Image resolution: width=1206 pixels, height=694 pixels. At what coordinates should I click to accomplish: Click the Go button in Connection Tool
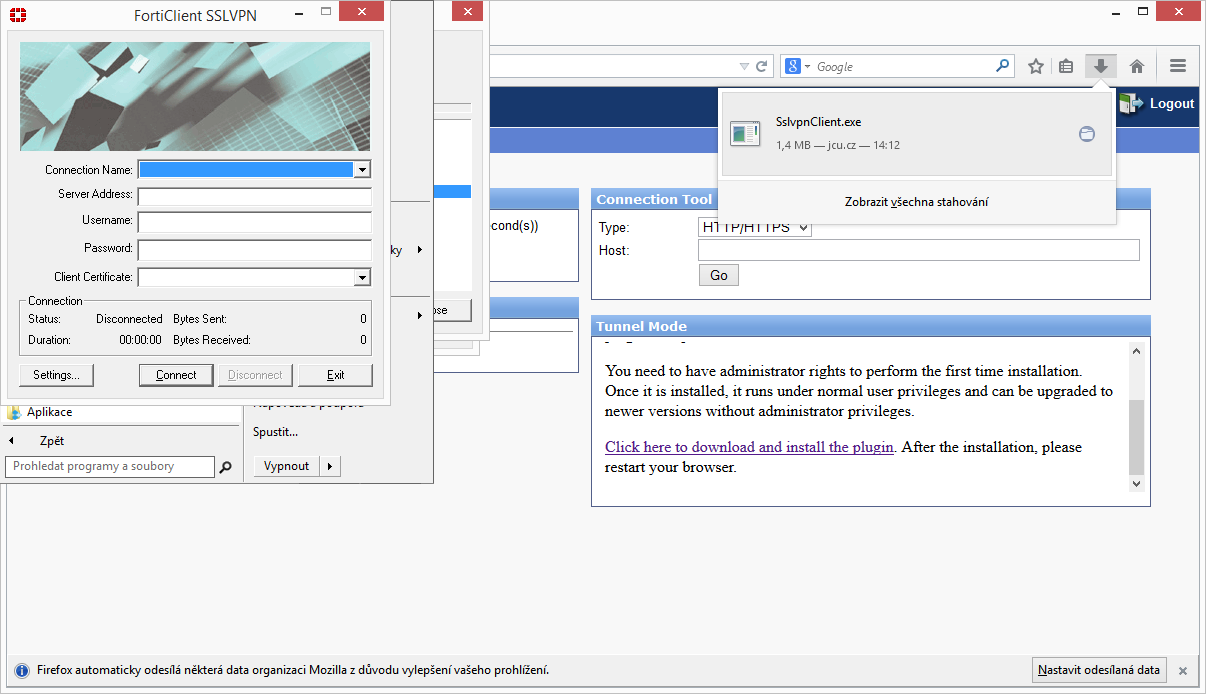(719, 275)
